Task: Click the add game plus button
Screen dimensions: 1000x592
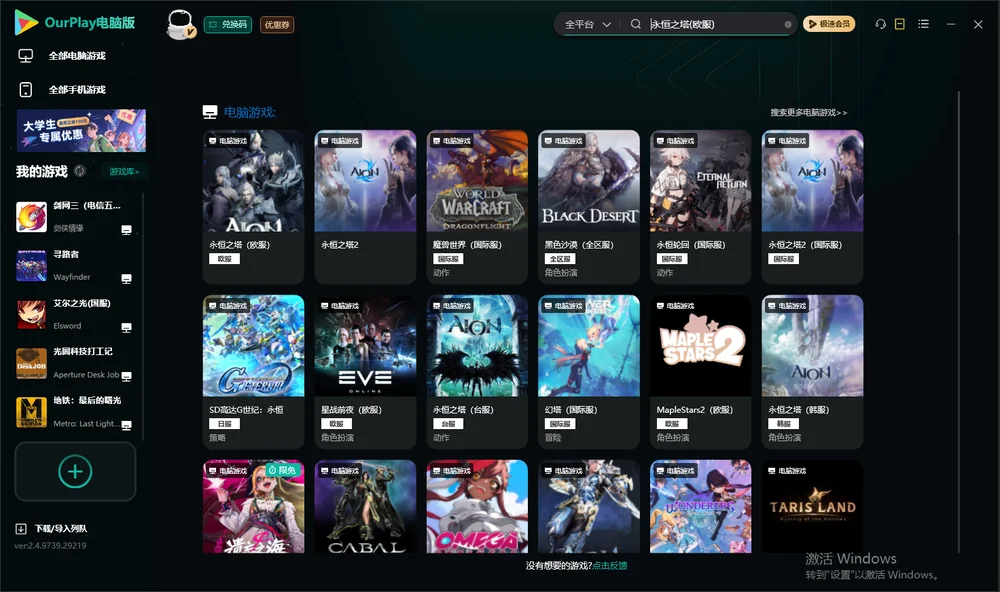Action: (x=75, y=471)
